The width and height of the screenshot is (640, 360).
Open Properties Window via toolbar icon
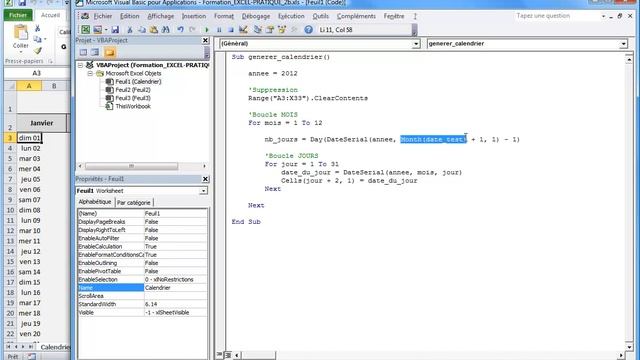[x=270, y=30]
